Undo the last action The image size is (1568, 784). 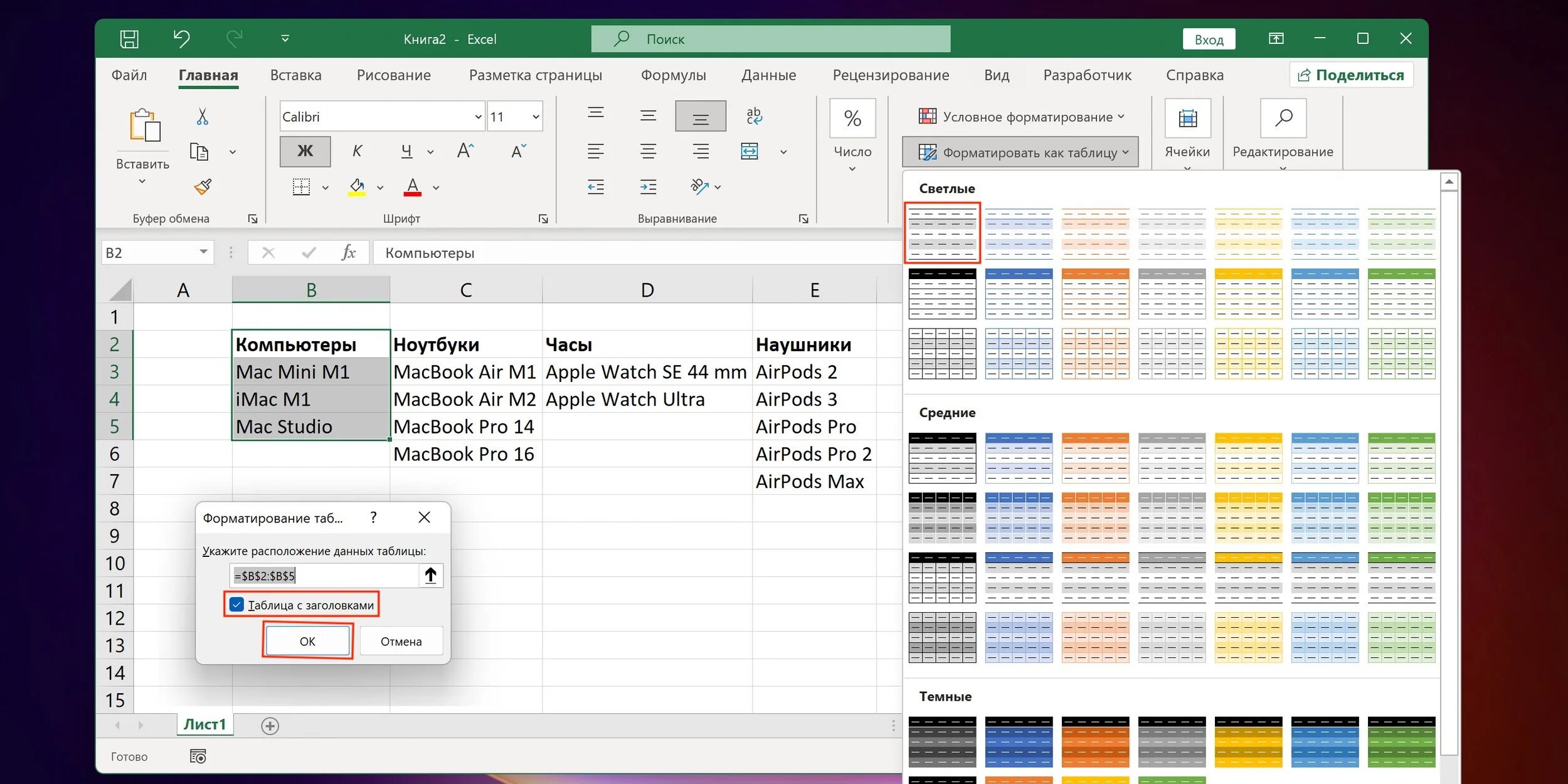[x=181, y=39]
